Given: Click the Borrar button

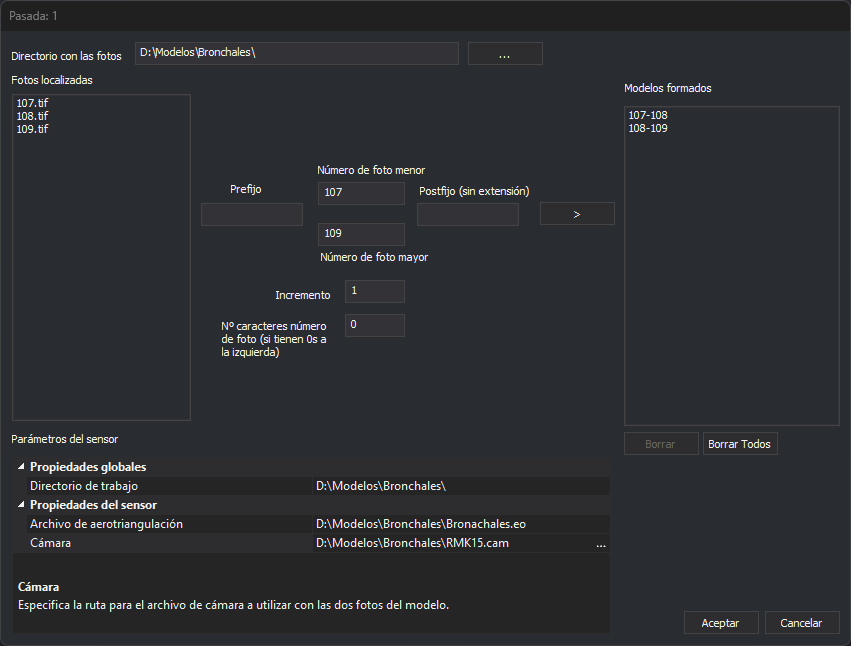Looking at the screenshot, I should (x=661, y=444).
